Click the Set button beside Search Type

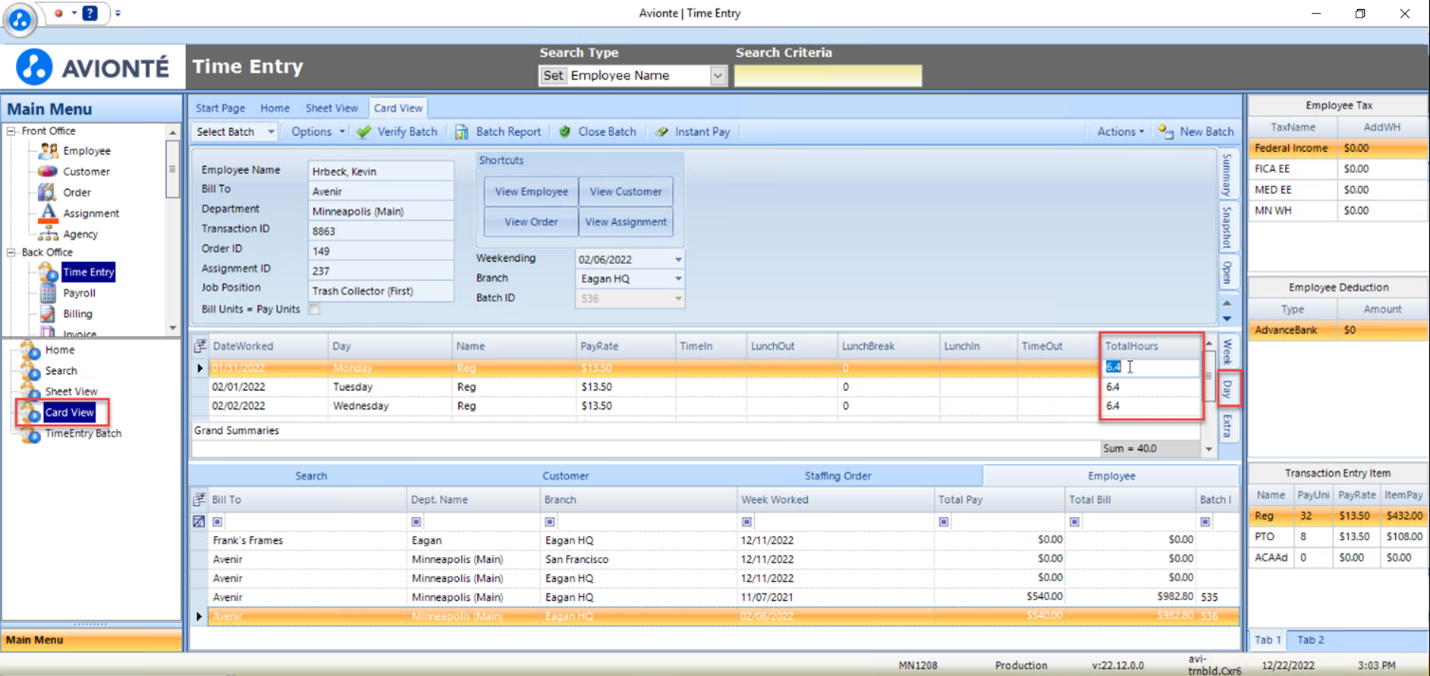(x=552, y=75)
